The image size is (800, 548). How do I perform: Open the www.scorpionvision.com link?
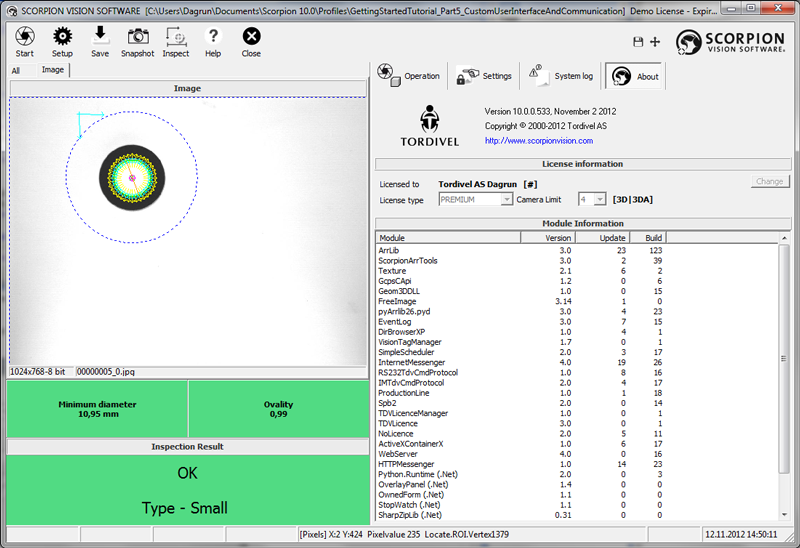[538, 141]
